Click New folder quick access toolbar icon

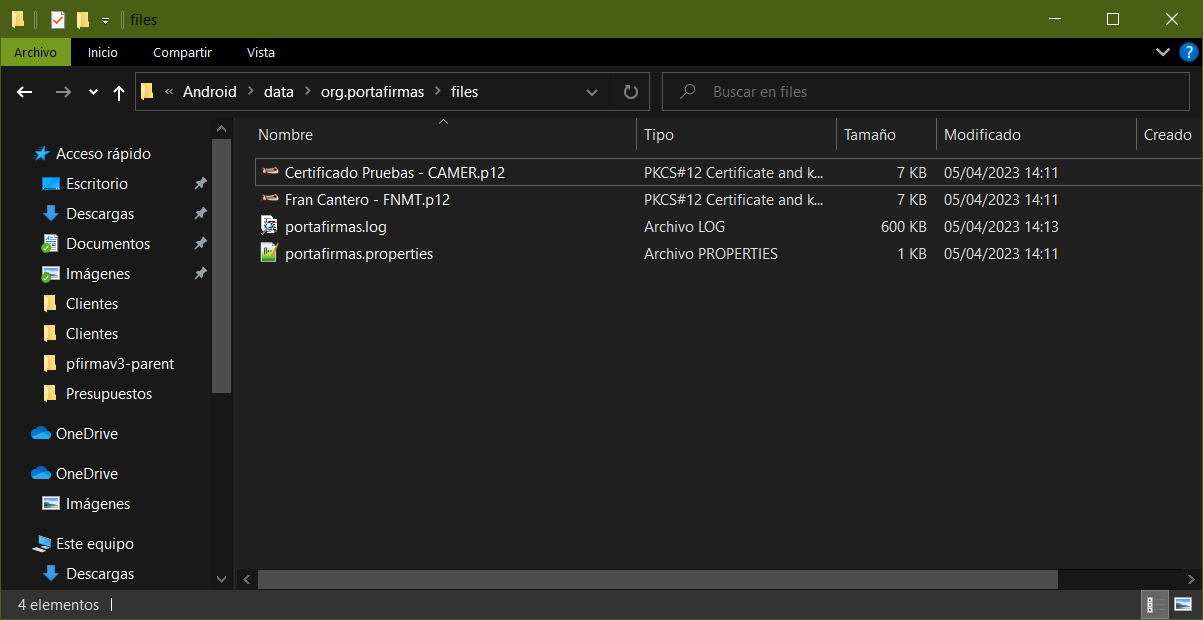pos(83,19)
